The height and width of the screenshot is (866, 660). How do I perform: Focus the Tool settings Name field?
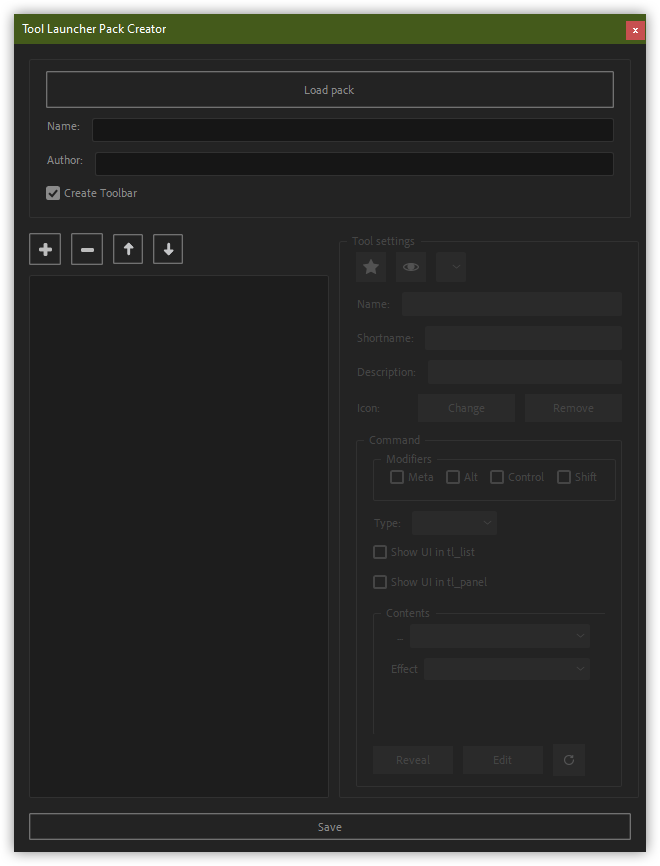click(512, 304)
